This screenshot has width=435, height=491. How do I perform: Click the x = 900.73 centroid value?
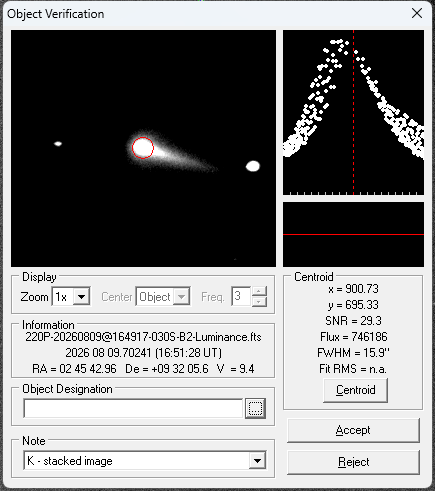(x=353, y=289)
